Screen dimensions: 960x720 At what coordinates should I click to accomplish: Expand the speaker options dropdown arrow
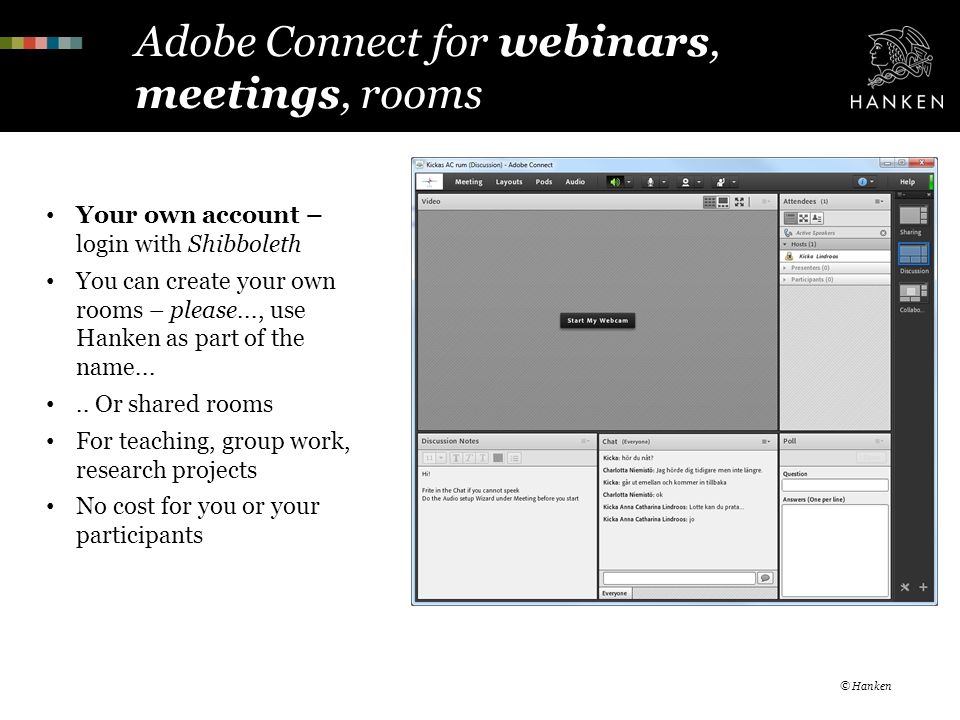(x=629, y=182)
